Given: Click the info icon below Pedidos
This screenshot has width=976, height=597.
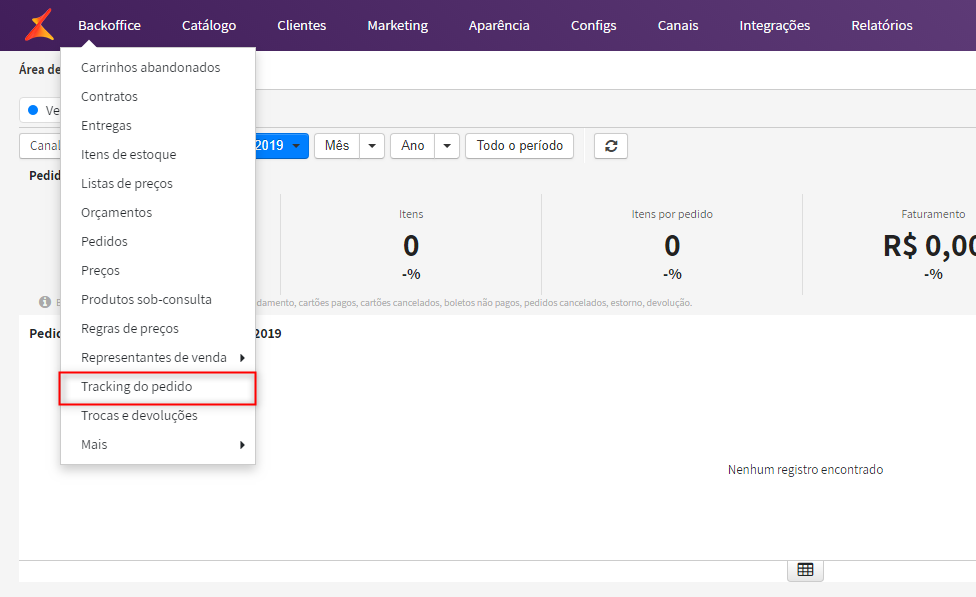Looking at the screenshot, I should tap(45, 302).
